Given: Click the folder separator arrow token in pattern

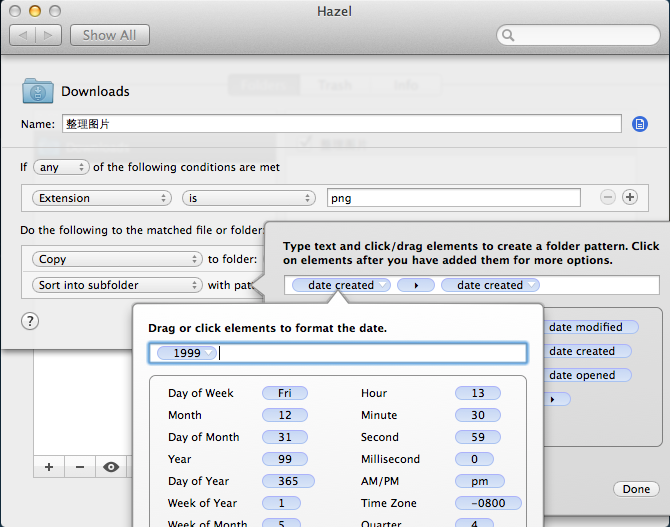Looking at the screenshot, I should (x=416, y=285).
